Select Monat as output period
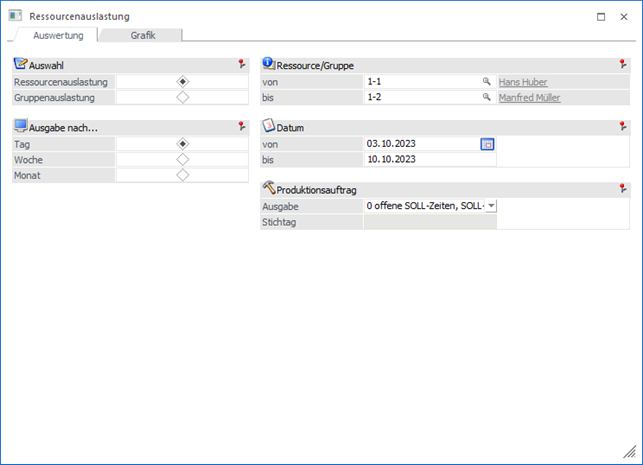 pyautogui.click(x=182, y=175)
